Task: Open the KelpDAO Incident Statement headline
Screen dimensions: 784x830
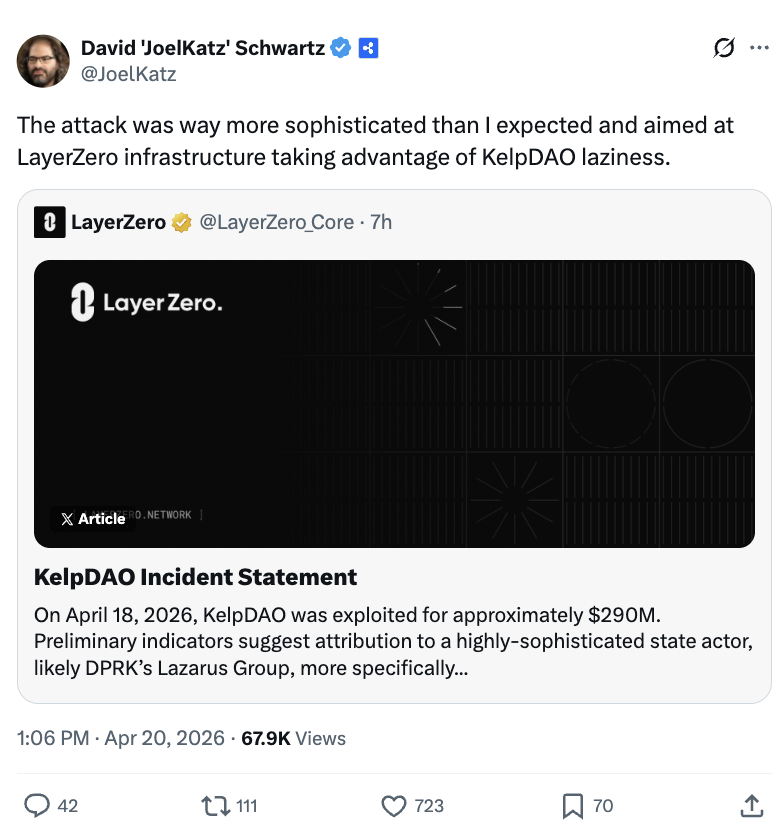Action: tap(195, 577)
